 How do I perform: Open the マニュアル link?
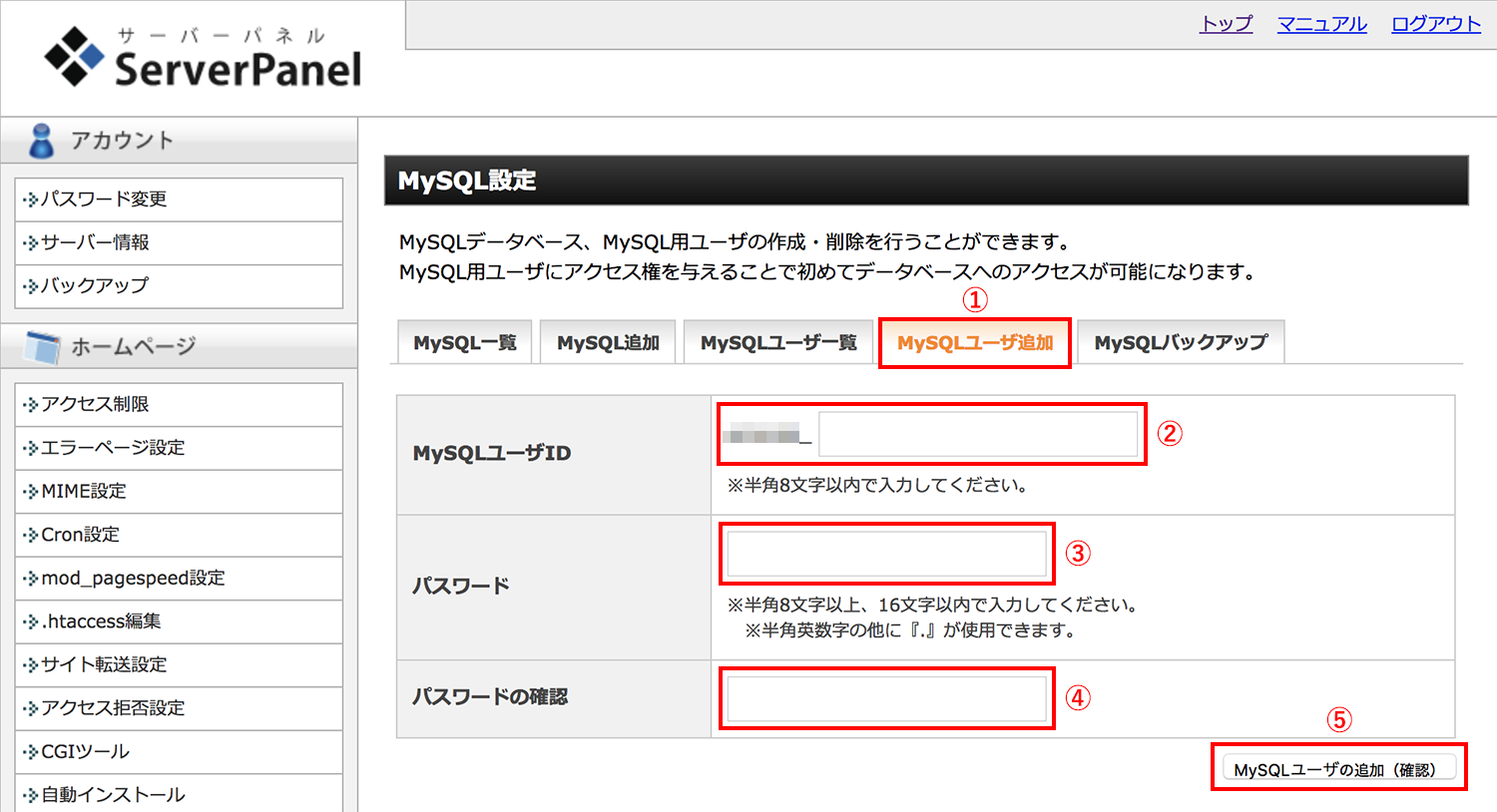tap(1321, 24)
